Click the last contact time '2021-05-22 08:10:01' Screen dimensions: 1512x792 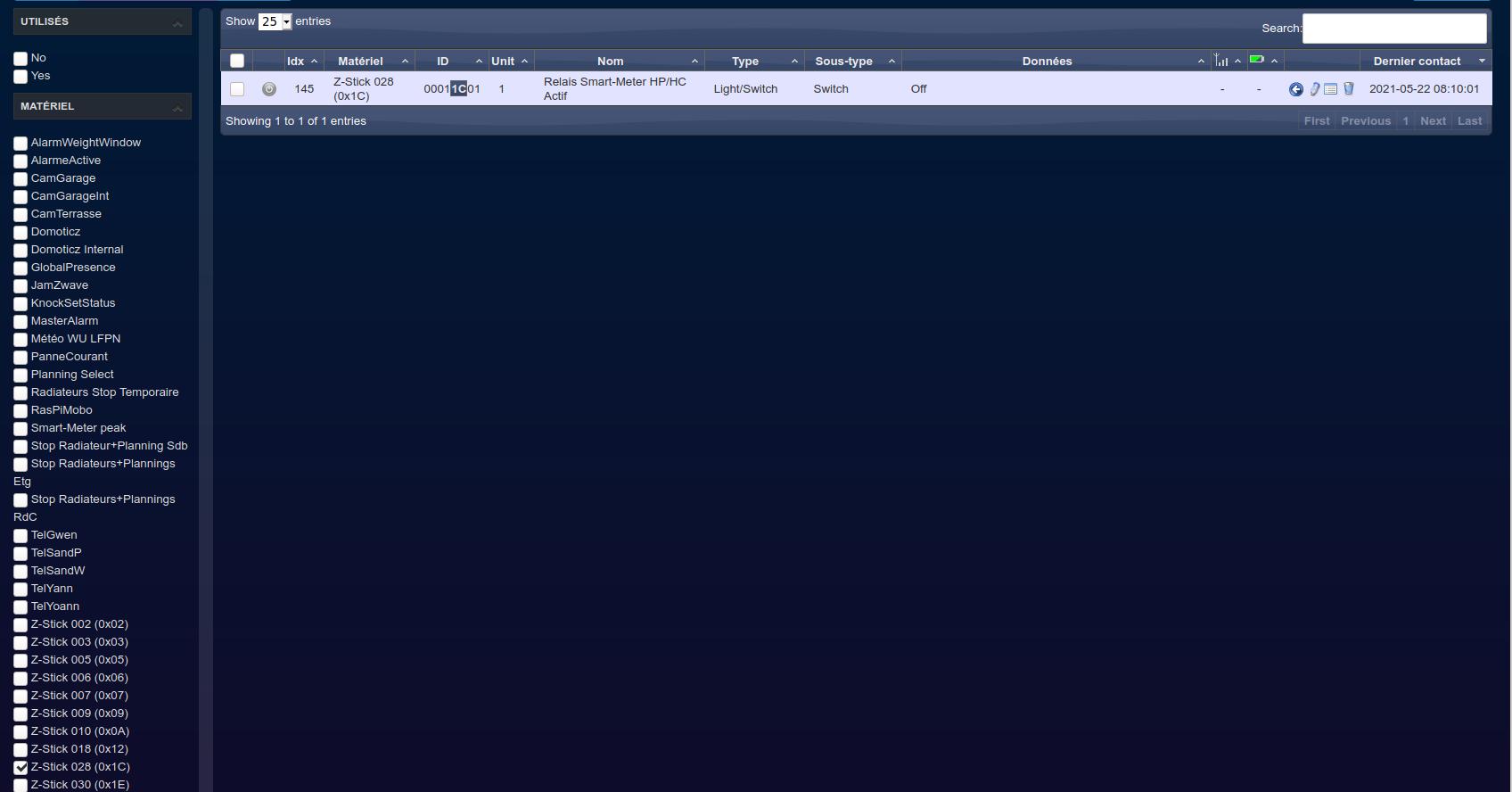pyautogui.click(x=1424, y=89)
